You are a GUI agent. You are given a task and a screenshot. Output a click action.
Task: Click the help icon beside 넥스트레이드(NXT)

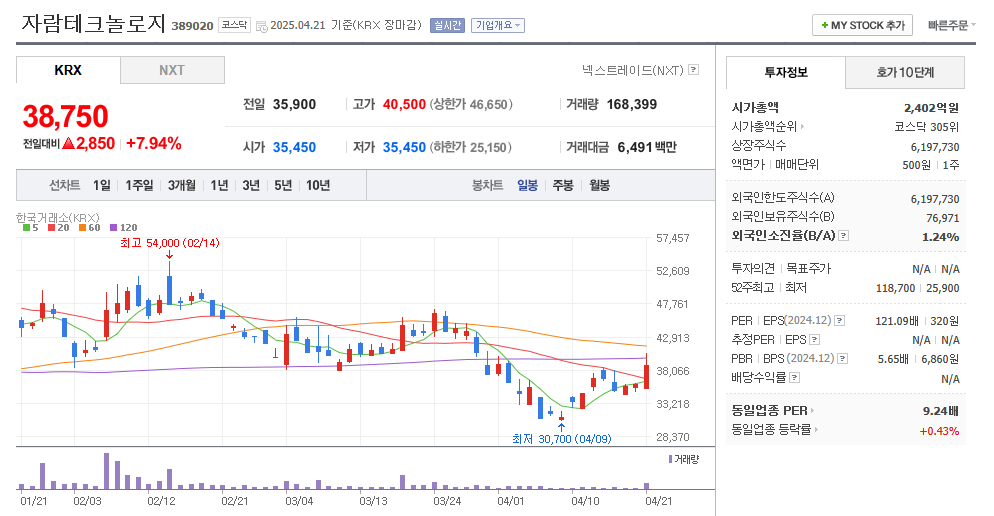pos(694,70)
